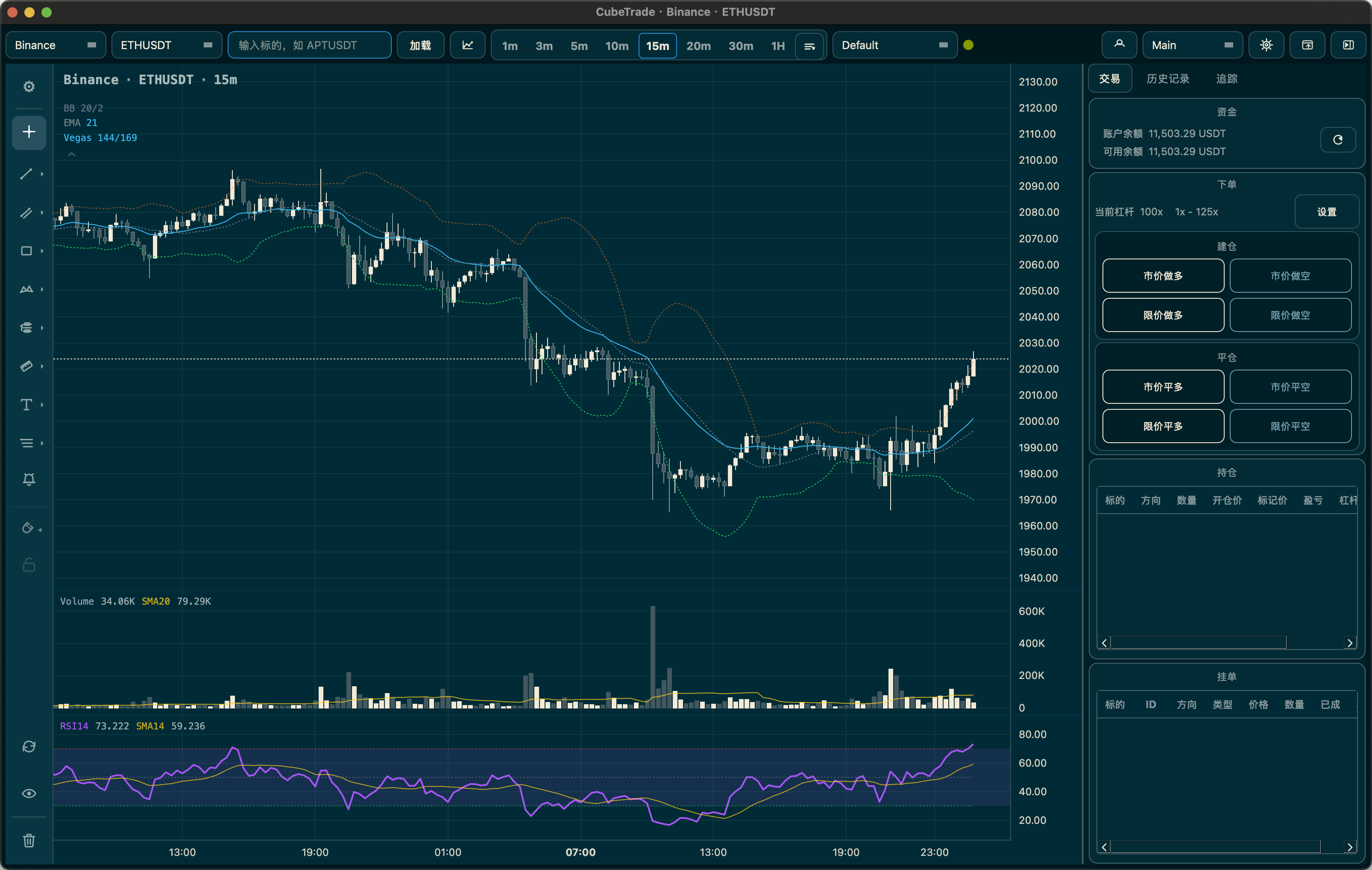Select the trend line drawing tool
1372x870 pixels.
coord(26,174)
